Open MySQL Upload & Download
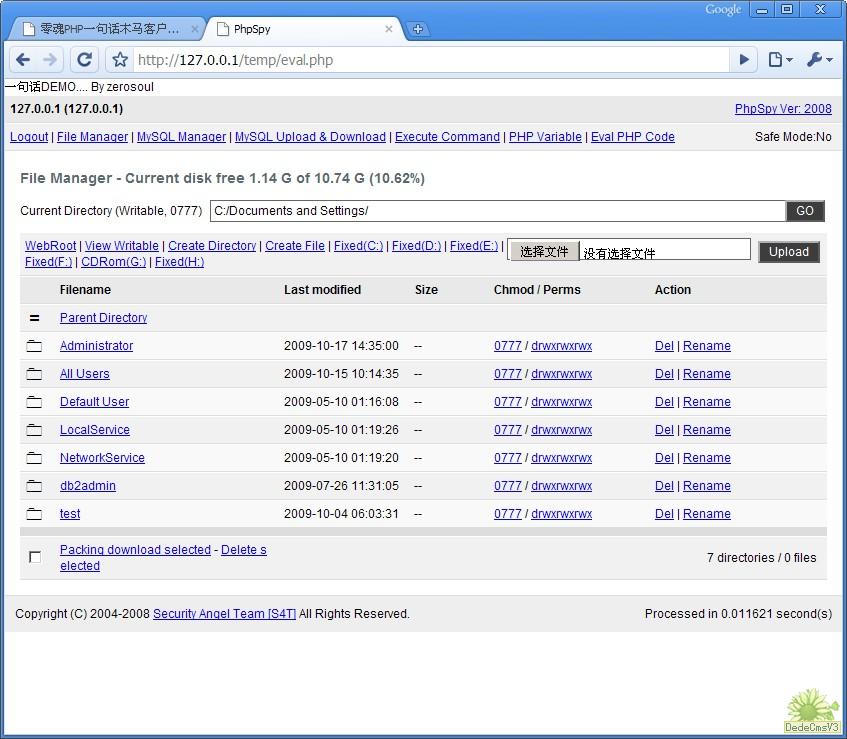The image size is (847, 739). pos(311,137)
